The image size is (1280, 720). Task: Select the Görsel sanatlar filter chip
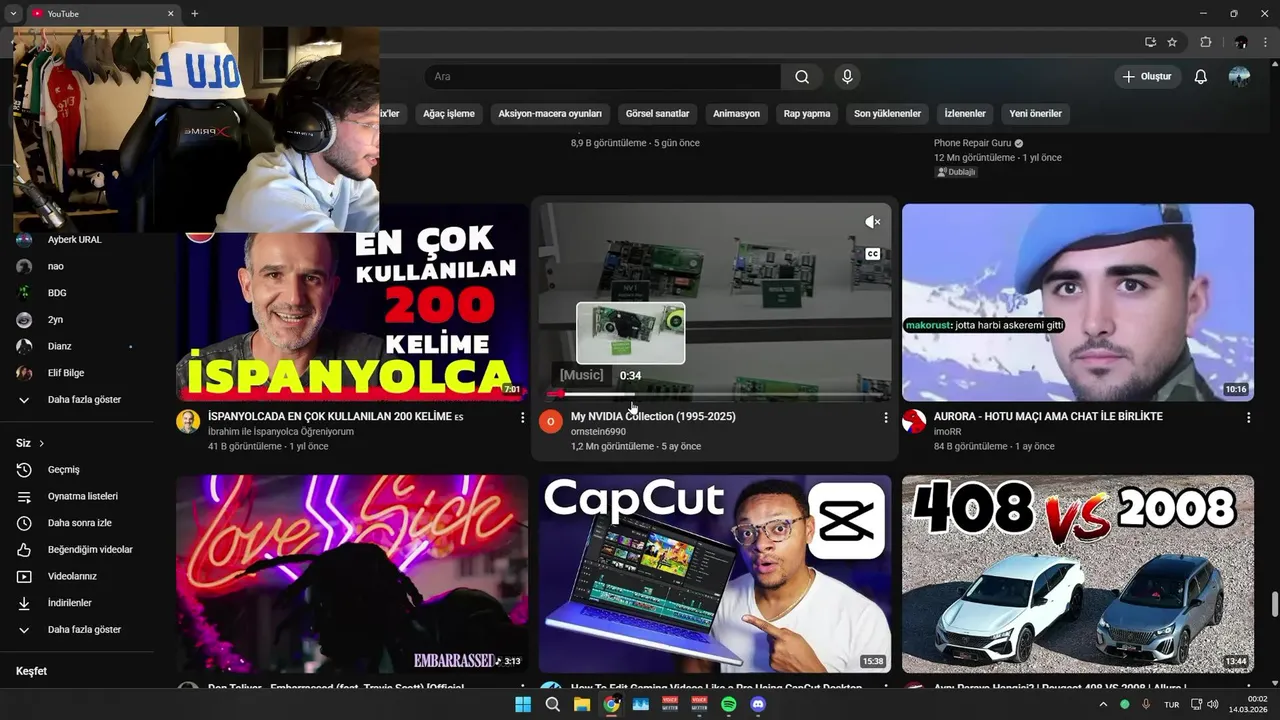[x=658, y=114]
